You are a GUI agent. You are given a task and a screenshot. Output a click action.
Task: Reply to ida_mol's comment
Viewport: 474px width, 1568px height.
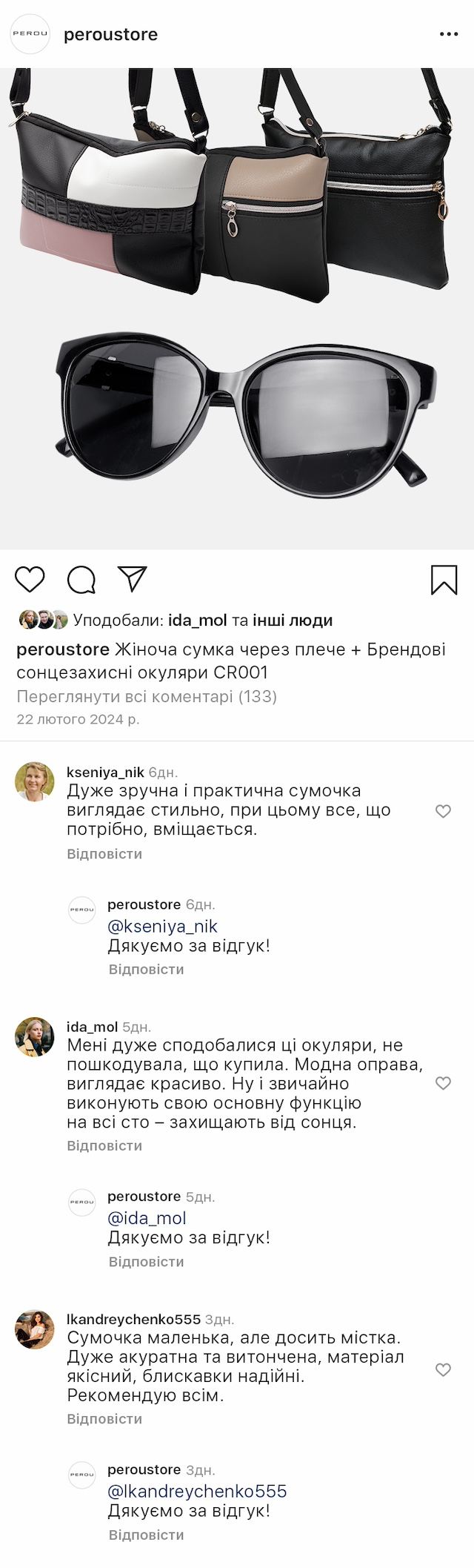(x=104, y=1145)
